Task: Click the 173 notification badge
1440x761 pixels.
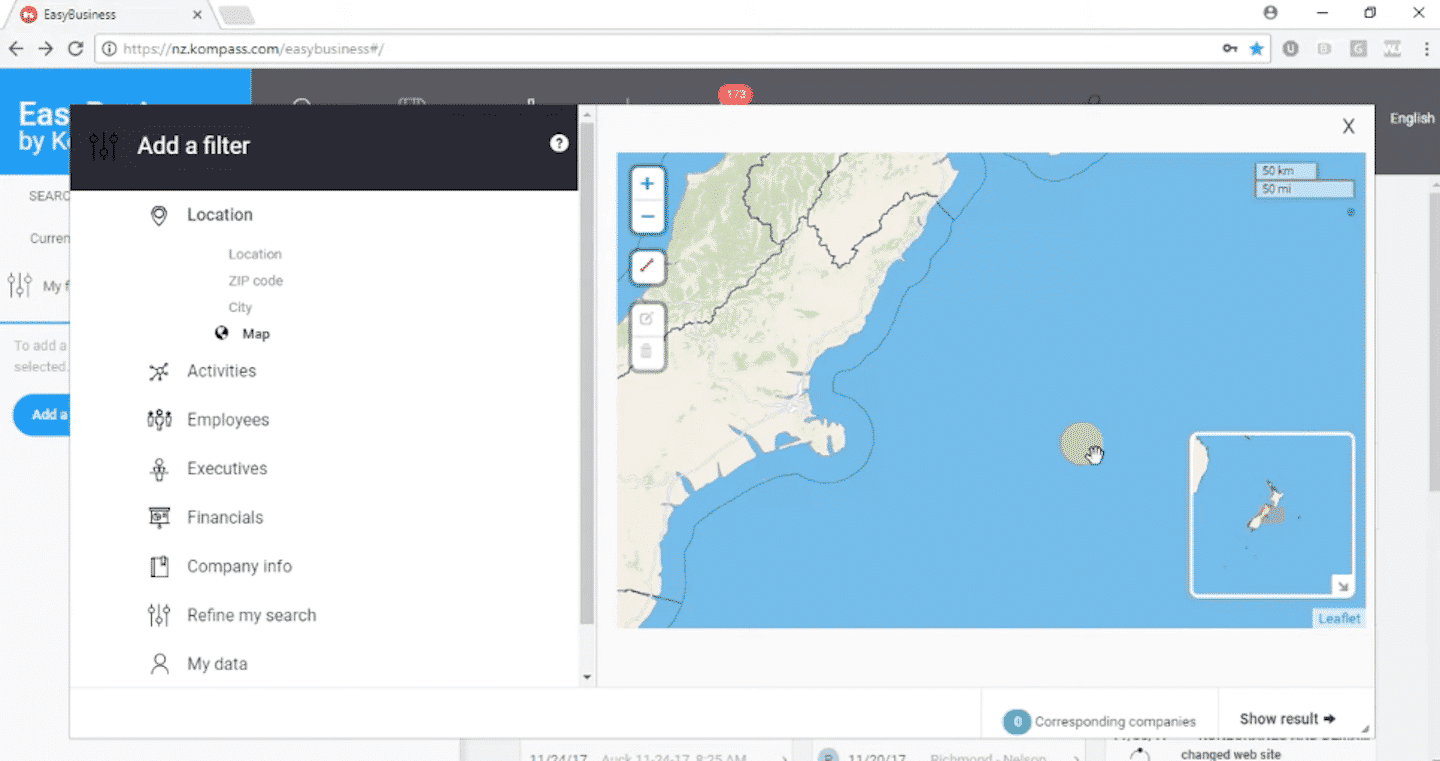Action: click(x=735, y=94)
